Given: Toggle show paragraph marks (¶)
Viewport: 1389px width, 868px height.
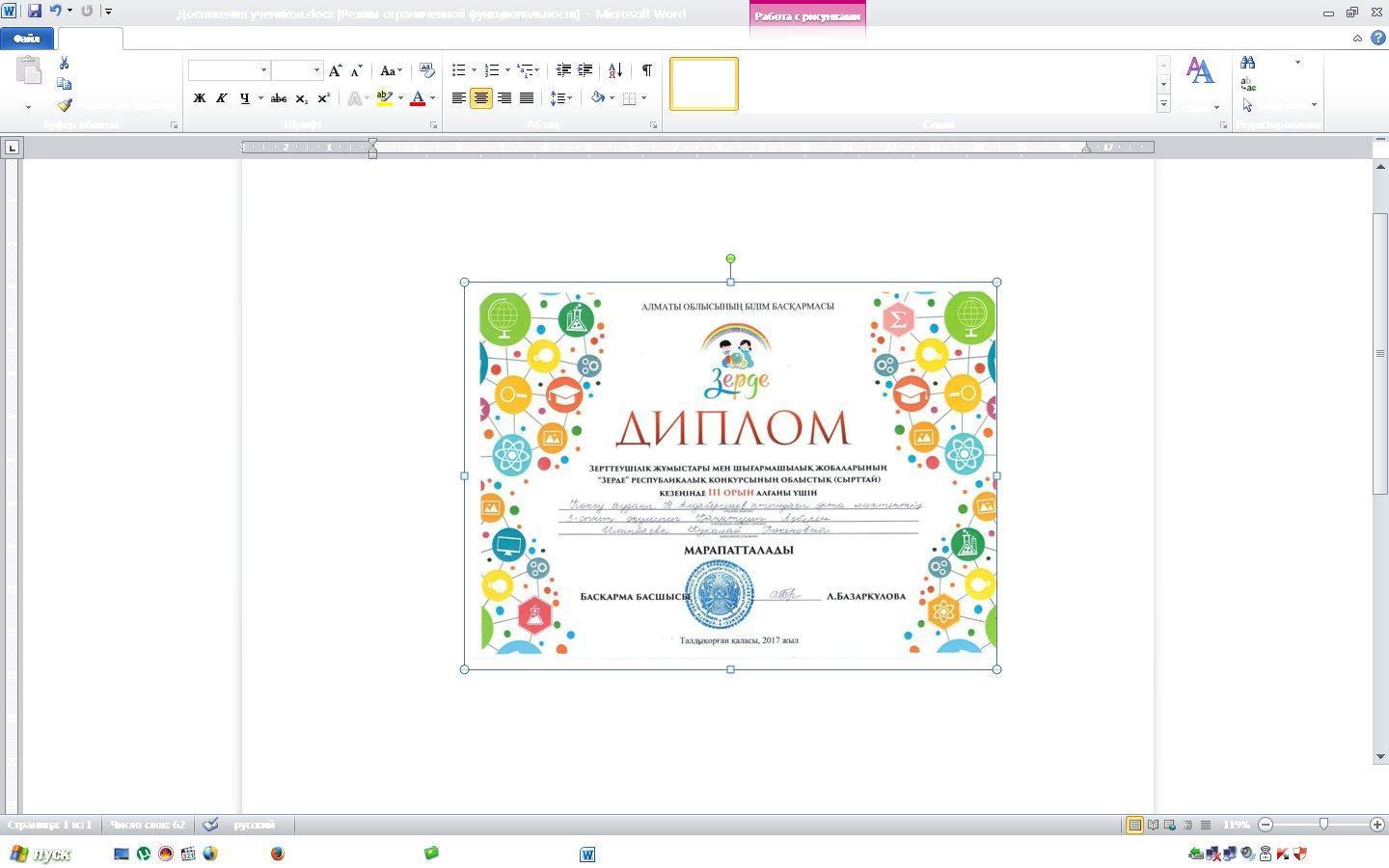Looking at the screenshot, I should (647, 70).
